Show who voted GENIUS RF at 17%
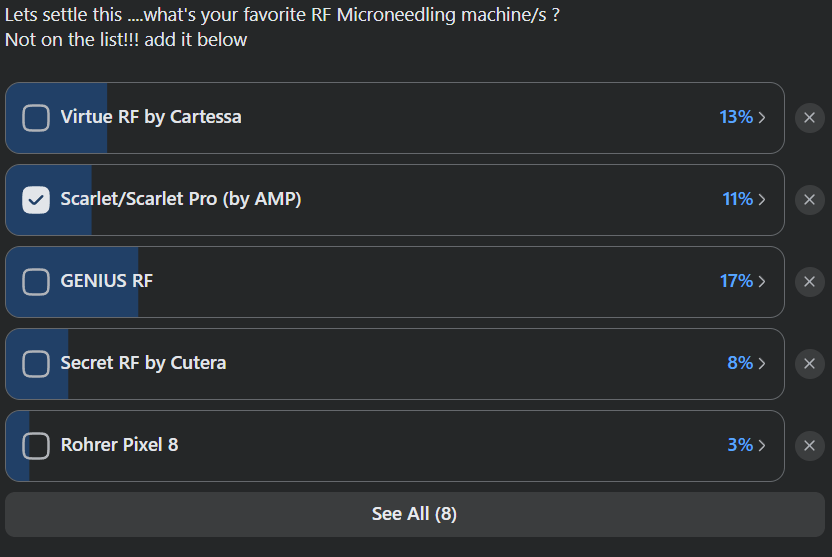The height and width of the screenshot is (557, 832). (743, 282)
